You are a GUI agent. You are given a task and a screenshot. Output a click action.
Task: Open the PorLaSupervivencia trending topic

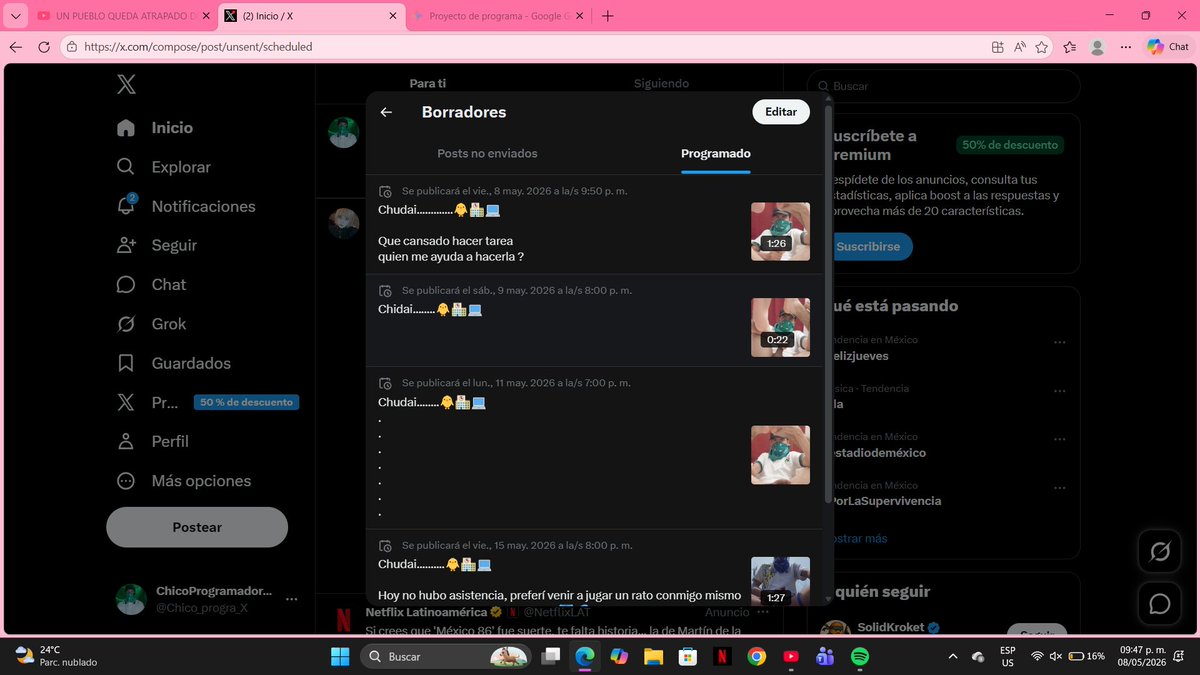(x=885, y=501)
